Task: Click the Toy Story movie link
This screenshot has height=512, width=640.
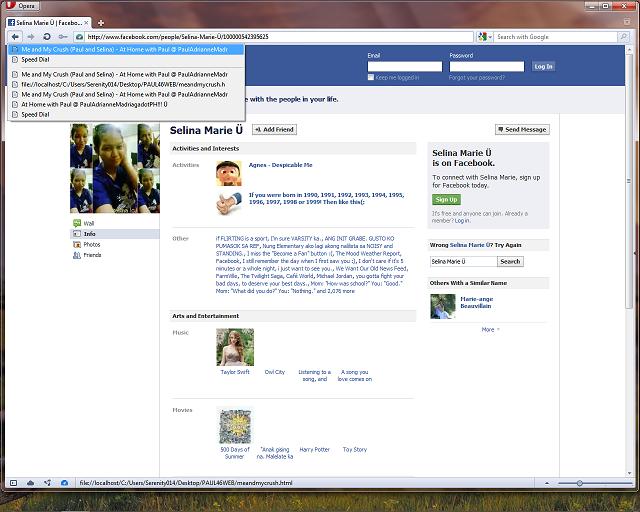Action: pos(355,450)
